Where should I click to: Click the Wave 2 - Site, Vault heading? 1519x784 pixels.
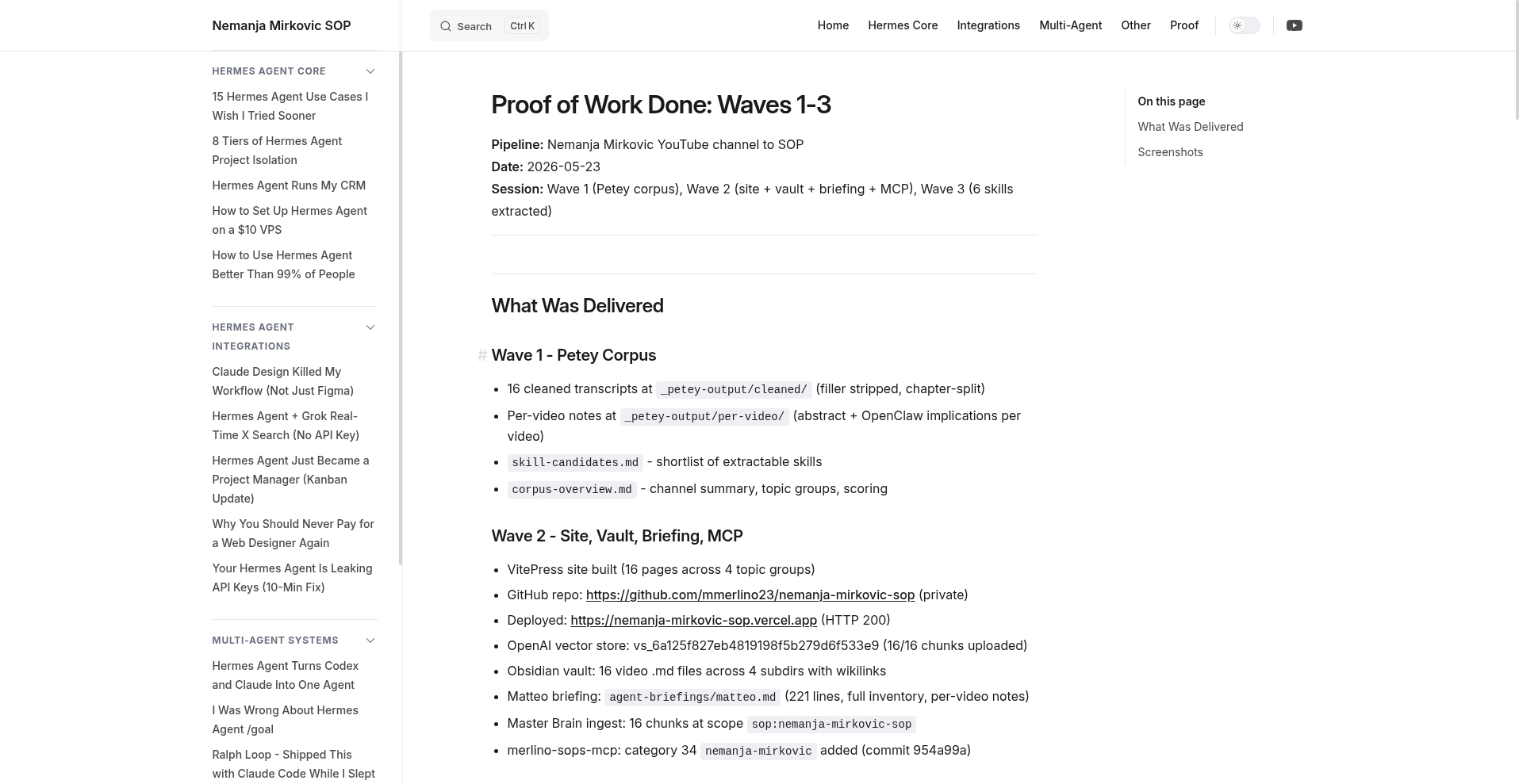pos(617,536)
